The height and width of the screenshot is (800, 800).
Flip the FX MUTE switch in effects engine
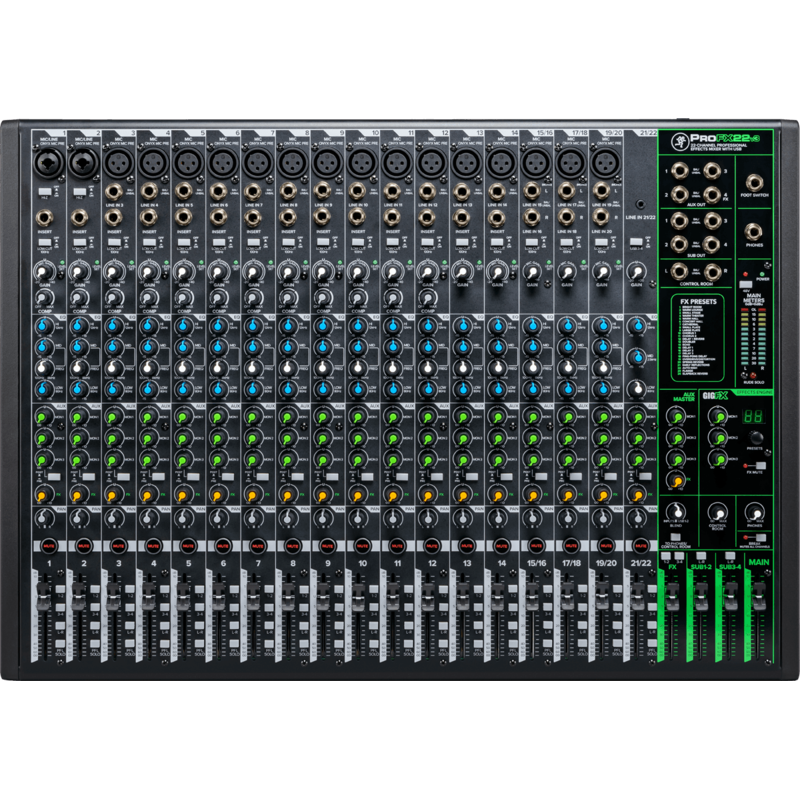(x=762, y=464)
